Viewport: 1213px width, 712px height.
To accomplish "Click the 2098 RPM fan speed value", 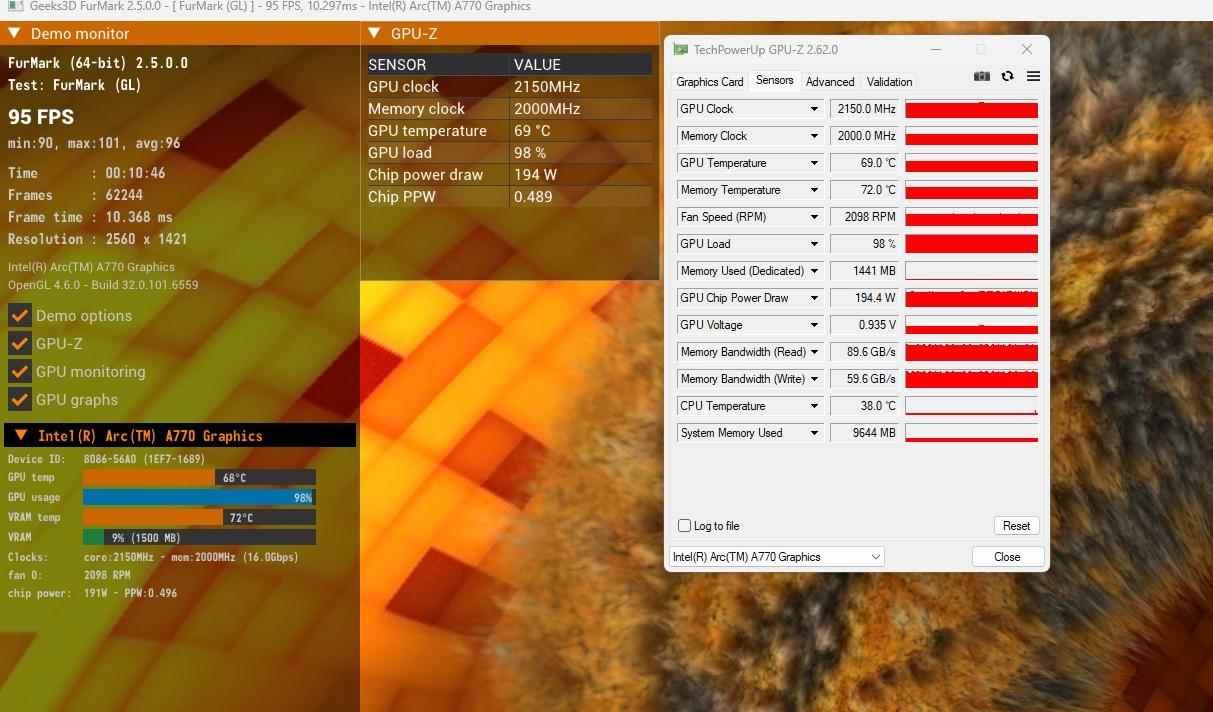I will click(865, 217).
